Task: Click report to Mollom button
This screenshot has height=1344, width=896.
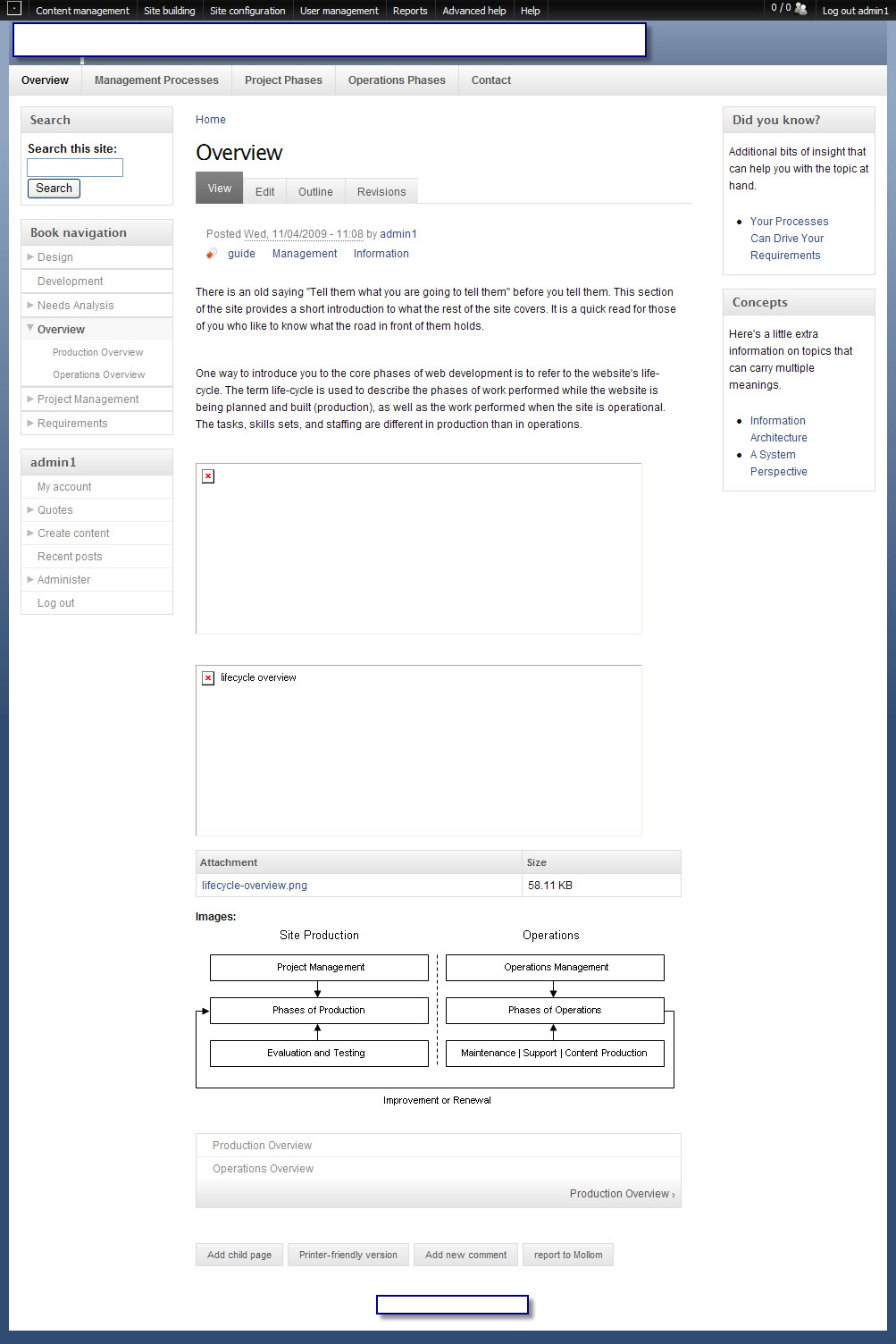Action: (x=568, y=1255)
